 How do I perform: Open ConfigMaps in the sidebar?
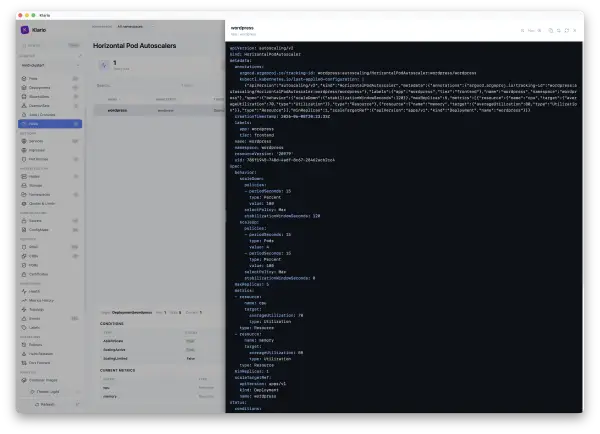tap(50, 230)
